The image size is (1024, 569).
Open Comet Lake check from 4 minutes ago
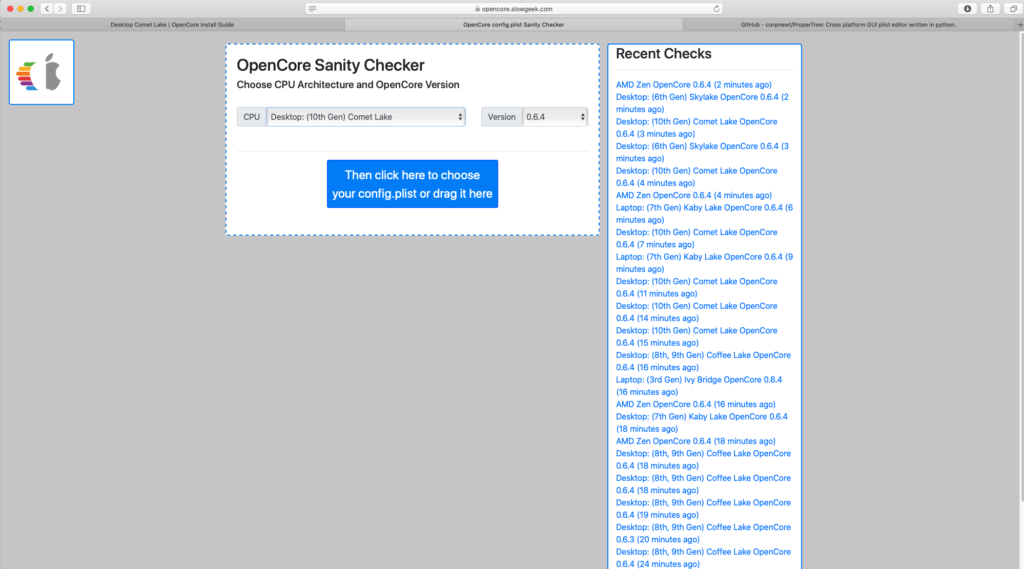click(x=696, y=177)
